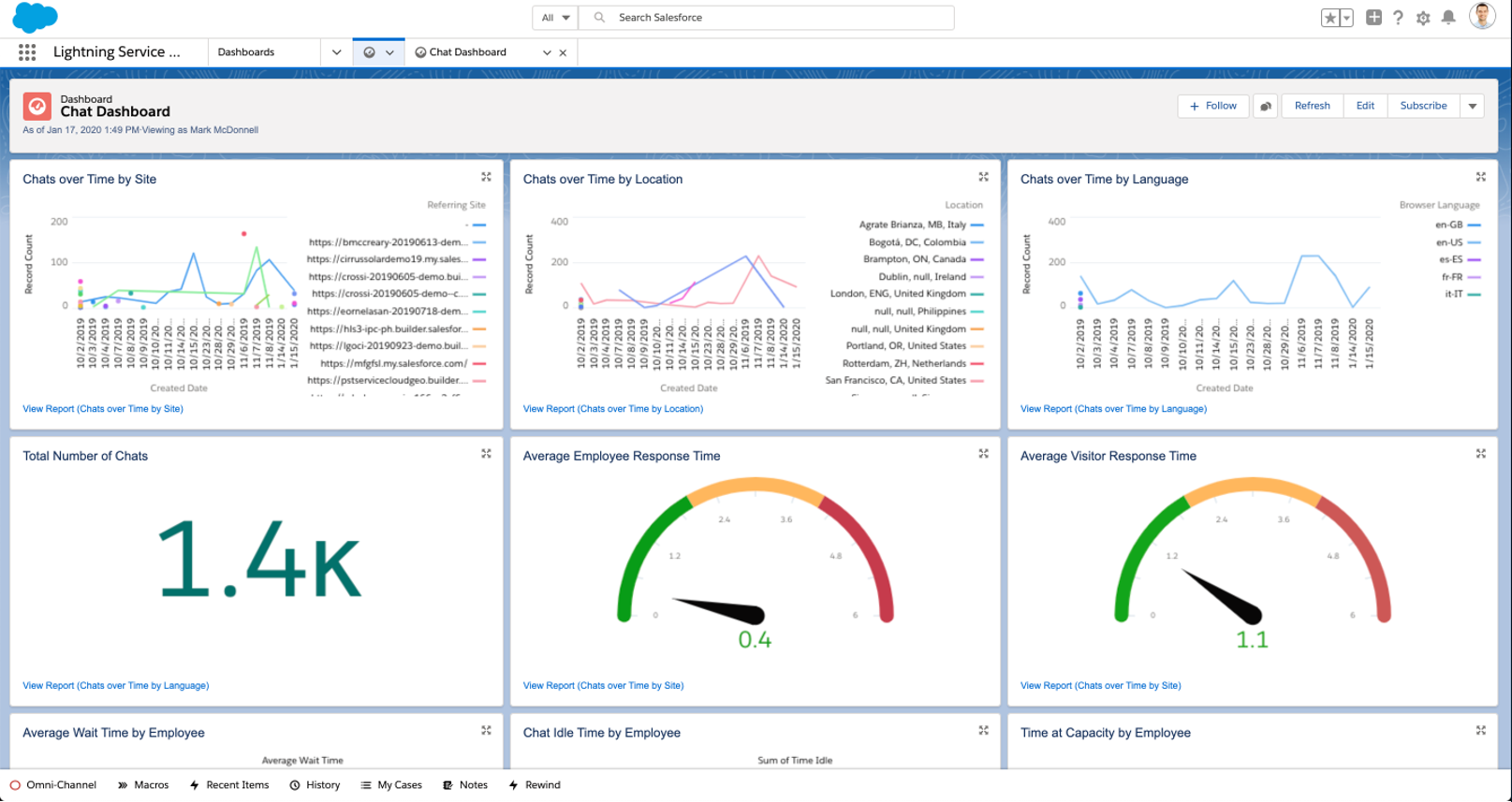The image size is (1512, 802).
Task: Click the Refresh button
Action: (x=1312, y=106)
